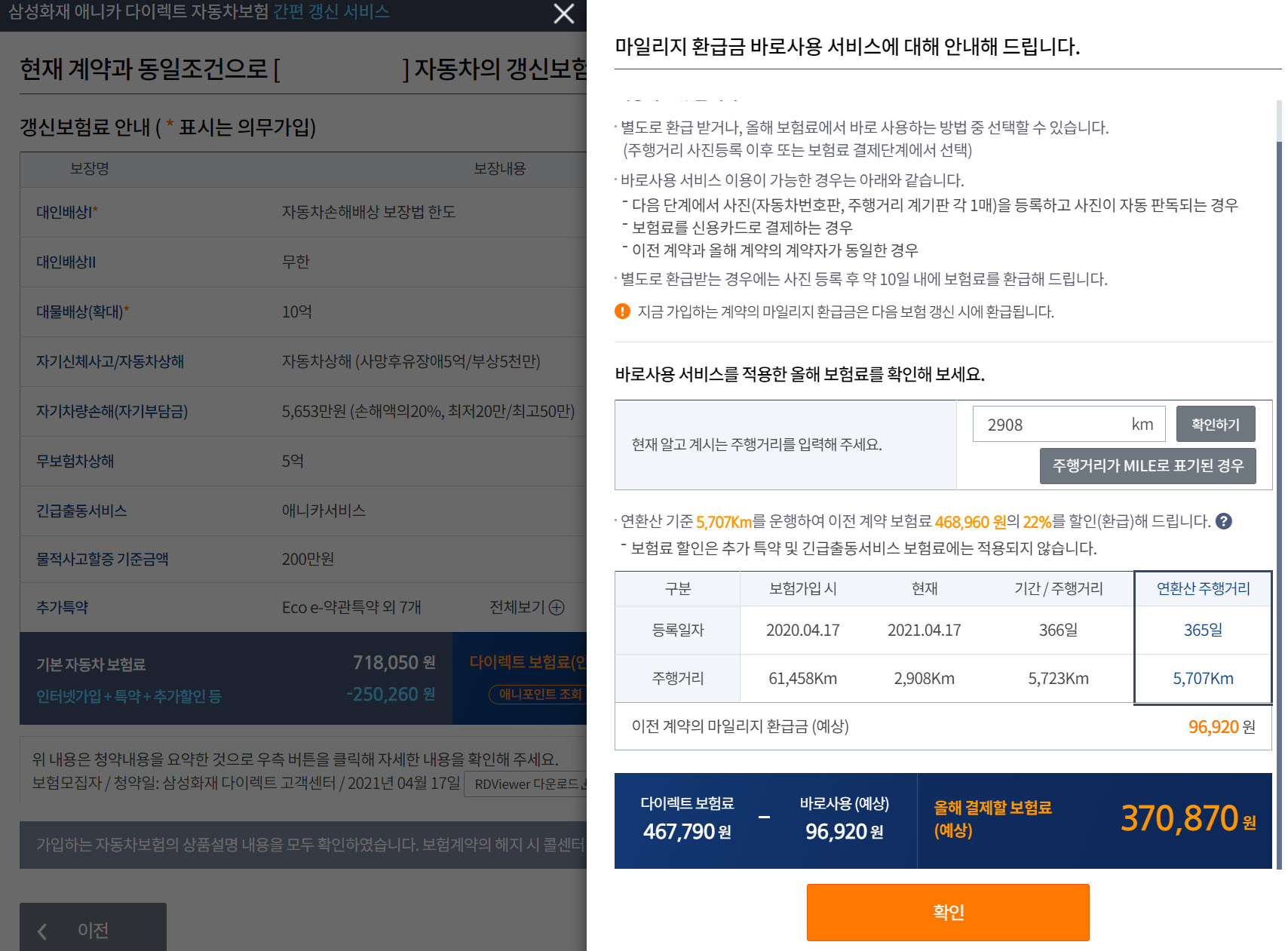This screenshot has height=951, width=1288.
Task: Expand 전체보기 plus icon for 추가특약
Action: (557, 607)
